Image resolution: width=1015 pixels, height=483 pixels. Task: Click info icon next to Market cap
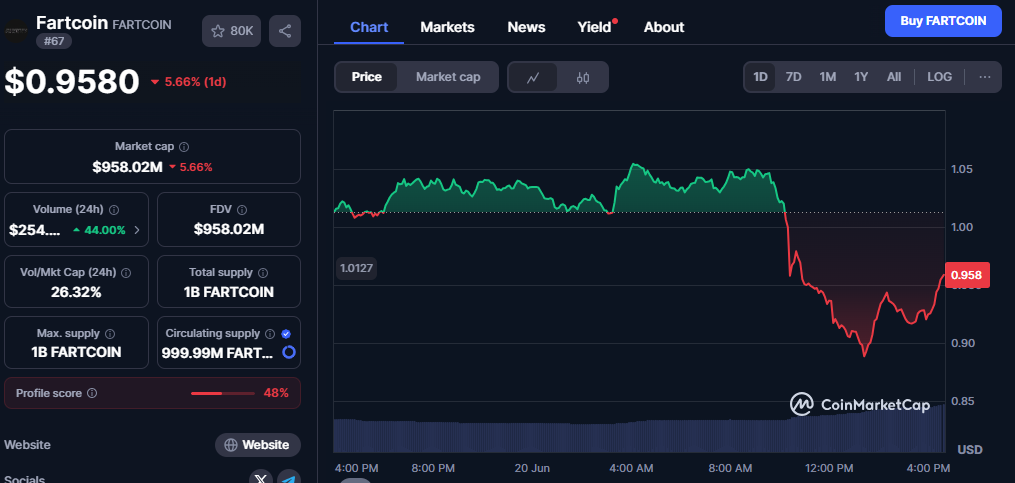tap(184, 147)
